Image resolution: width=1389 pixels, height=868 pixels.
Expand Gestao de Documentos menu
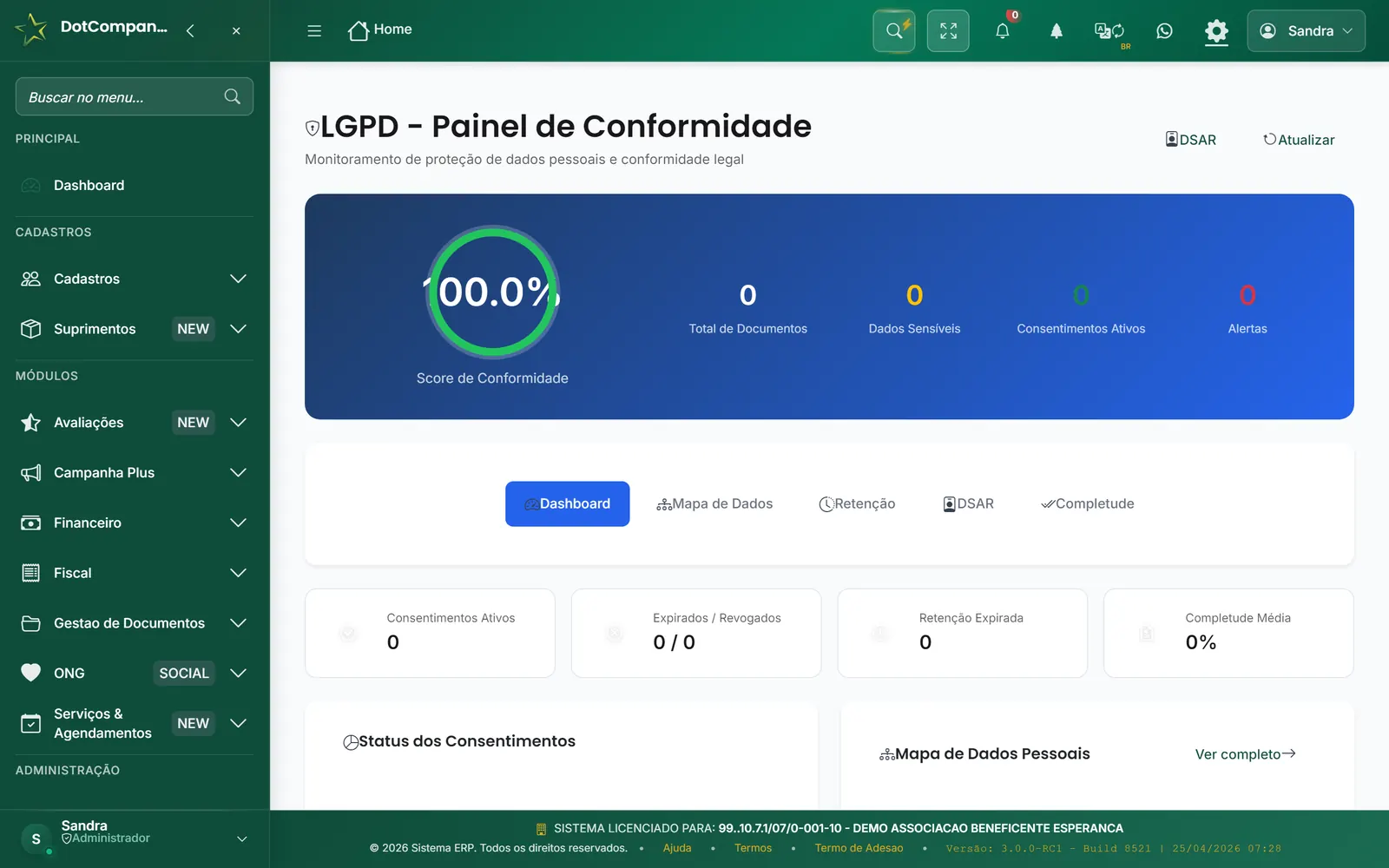[x=134, y=623]
